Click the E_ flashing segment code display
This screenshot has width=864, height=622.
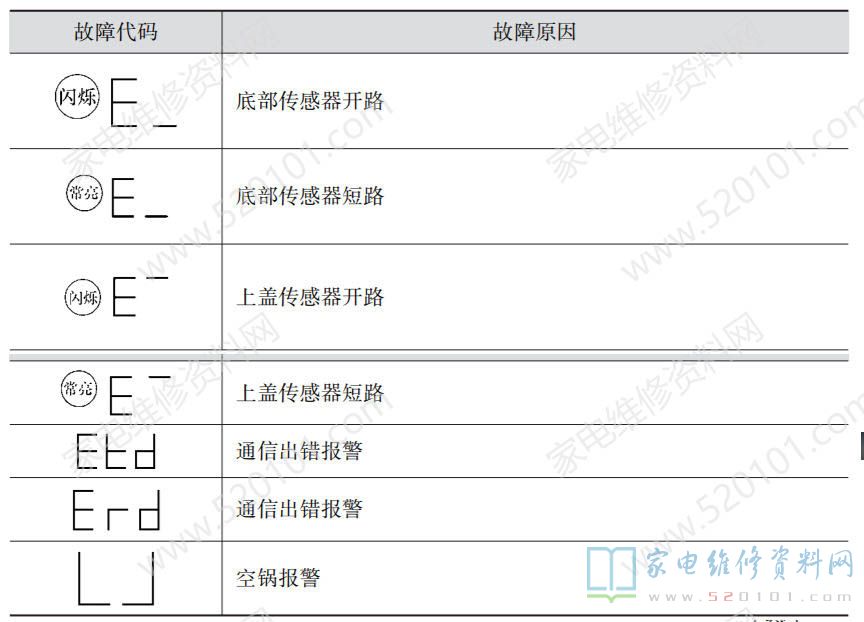tap(144, 103)
